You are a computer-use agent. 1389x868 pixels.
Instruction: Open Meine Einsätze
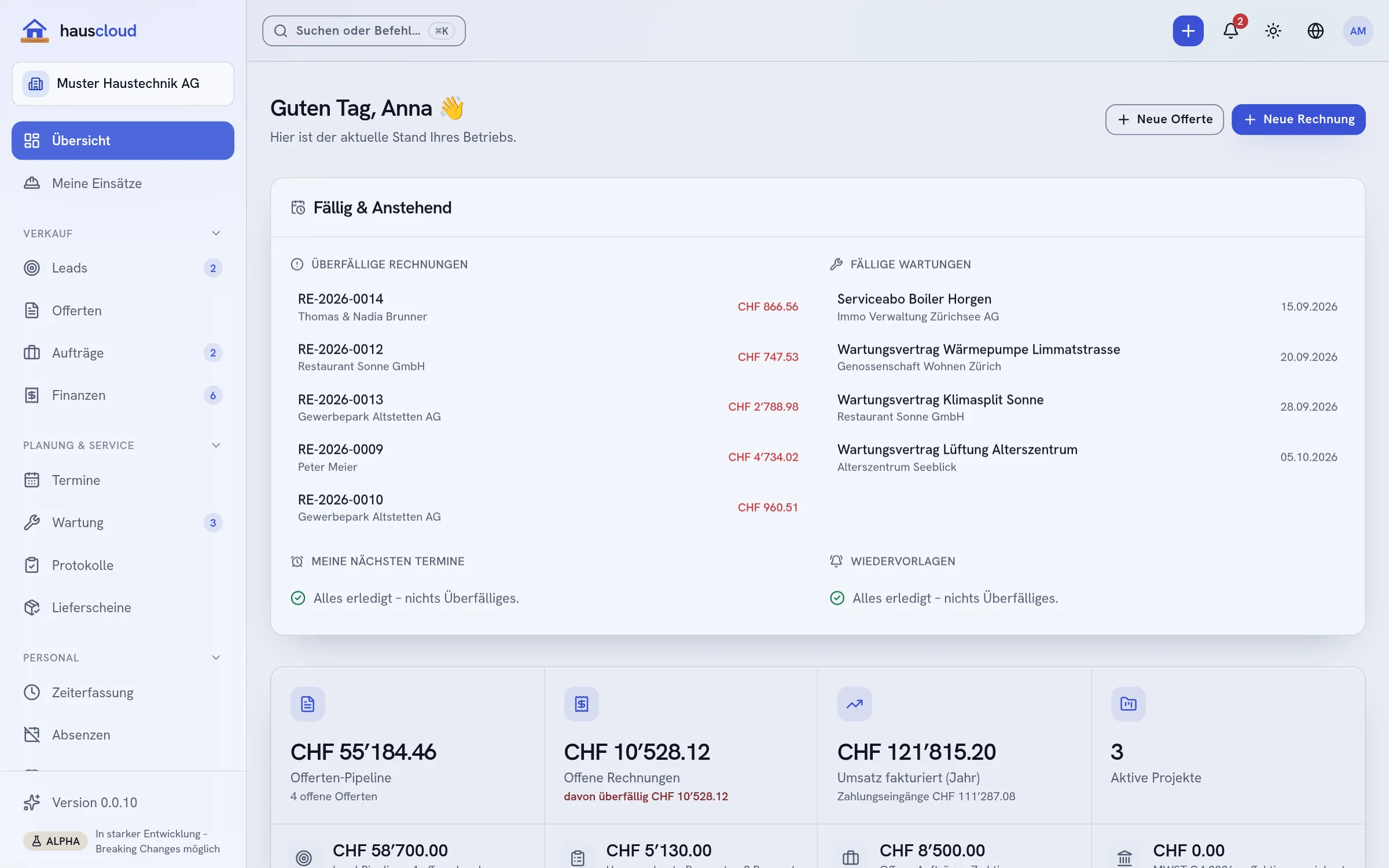tap(123, 183)
